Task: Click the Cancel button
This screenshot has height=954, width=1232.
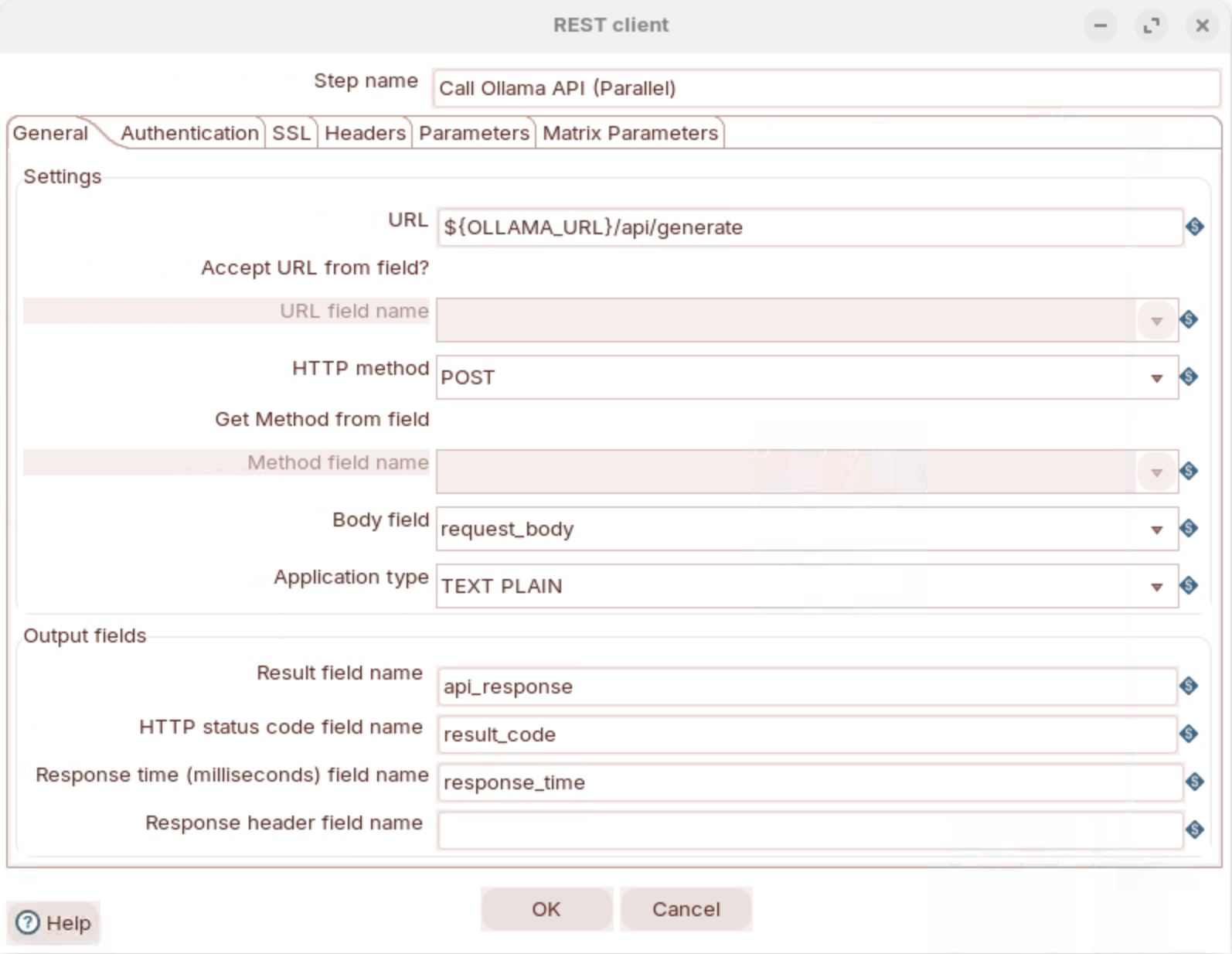Action: pos(686,909)
